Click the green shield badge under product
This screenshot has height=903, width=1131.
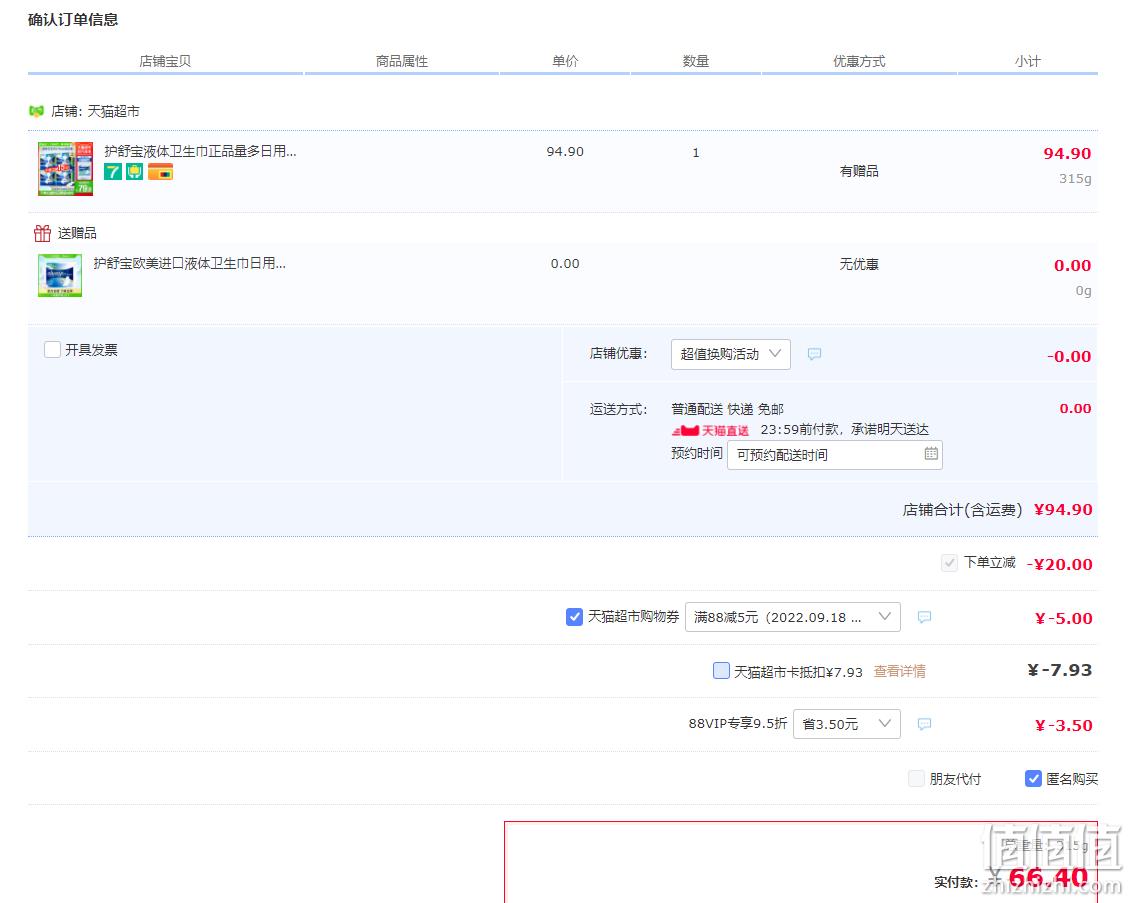tap(135, 172)
